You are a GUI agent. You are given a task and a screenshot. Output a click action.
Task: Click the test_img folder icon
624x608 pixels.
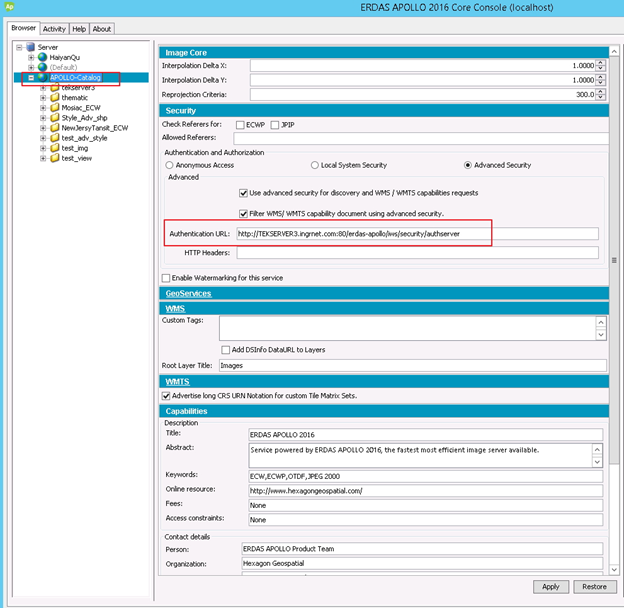(54, 148)
